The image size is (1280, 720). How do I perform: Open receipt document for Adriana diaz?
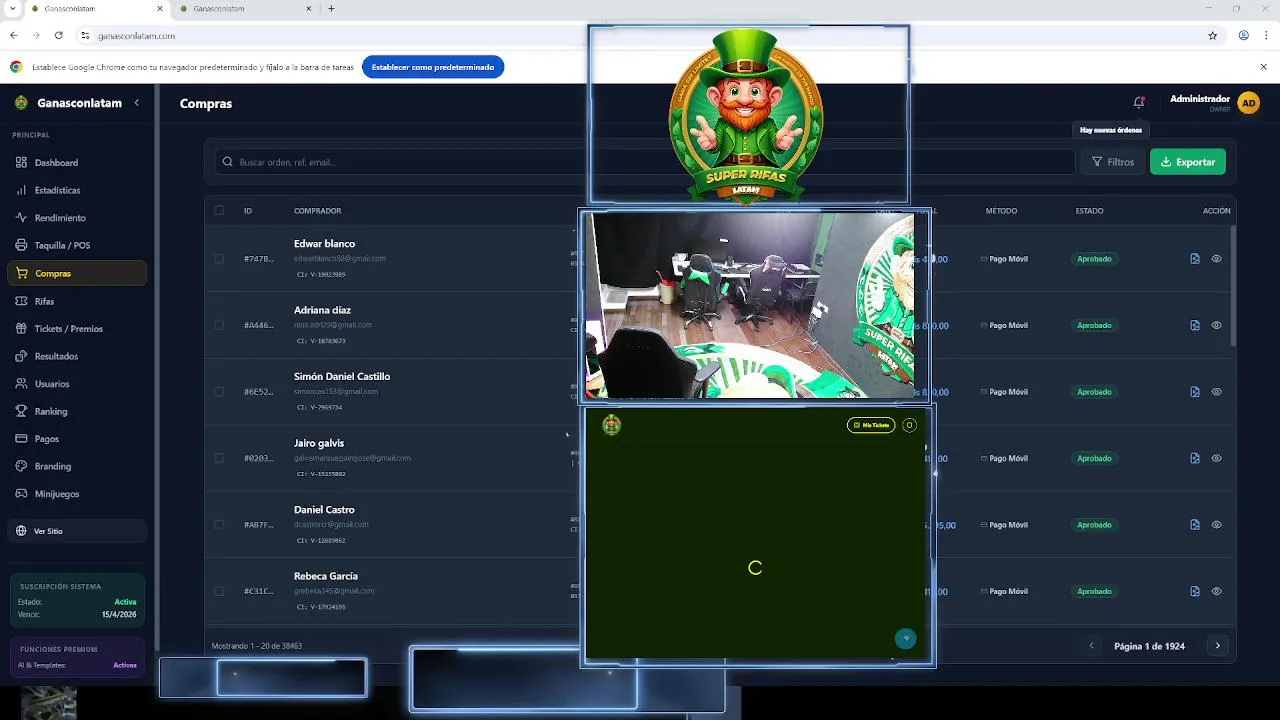(x=1195, y=325)
